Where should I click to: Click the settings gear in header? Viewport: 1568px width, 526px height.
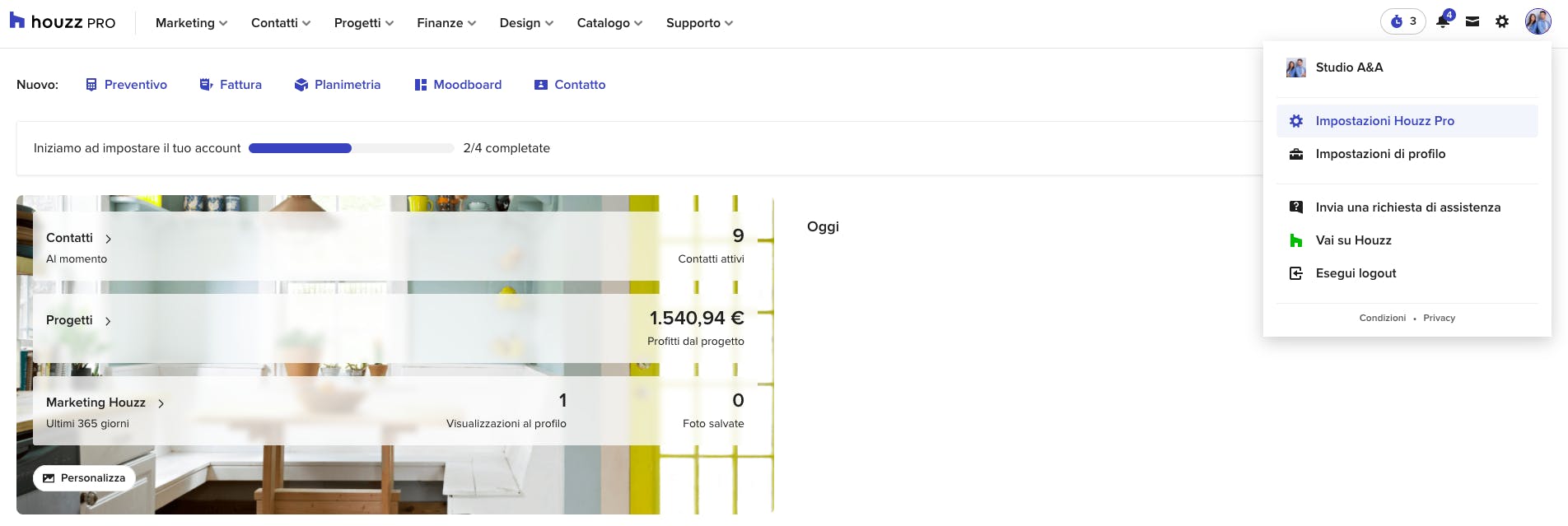coord(1502,22)
